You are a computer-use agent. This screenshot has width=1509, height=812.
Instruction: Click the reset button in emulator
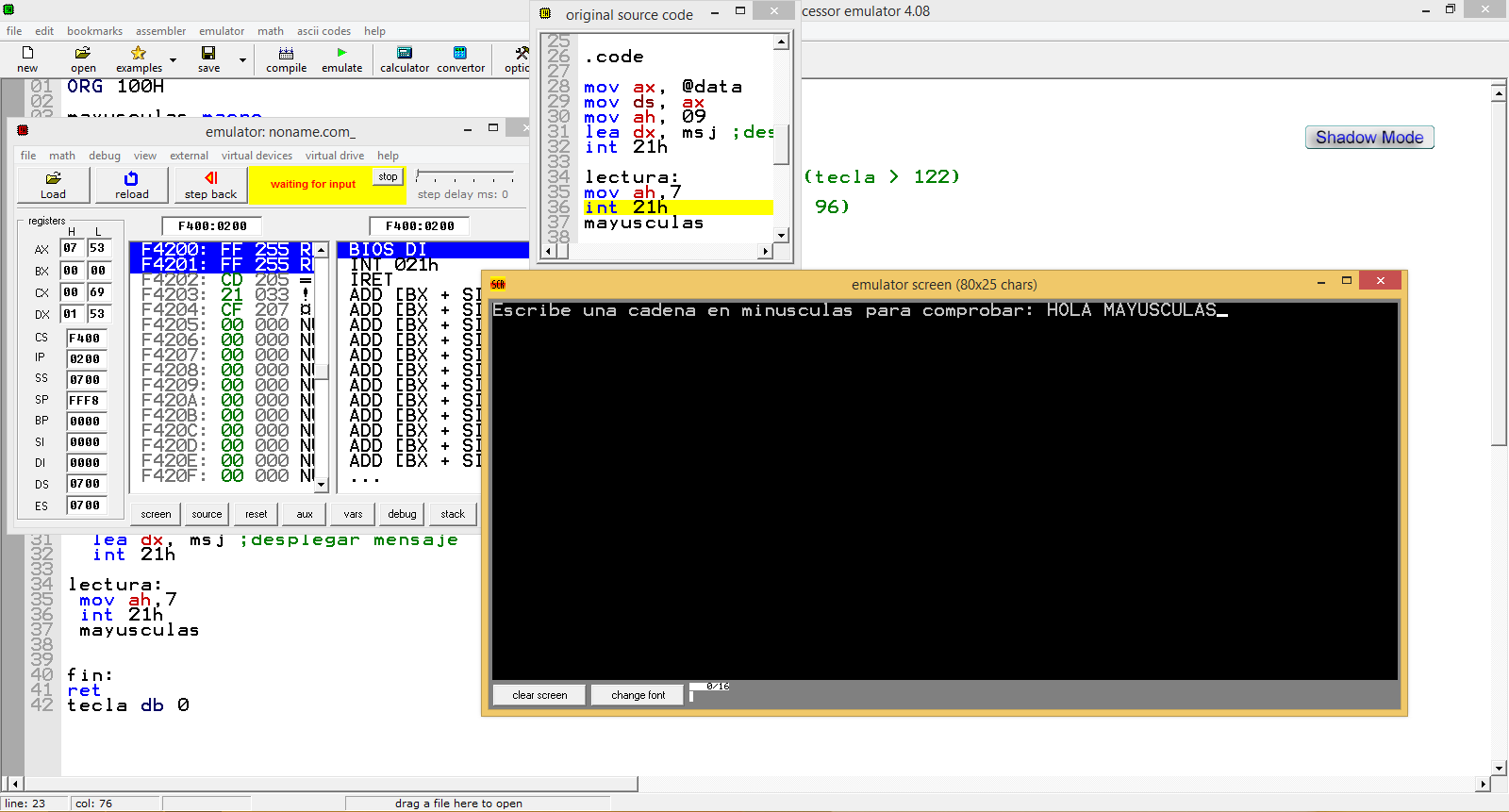pos(256,514)
